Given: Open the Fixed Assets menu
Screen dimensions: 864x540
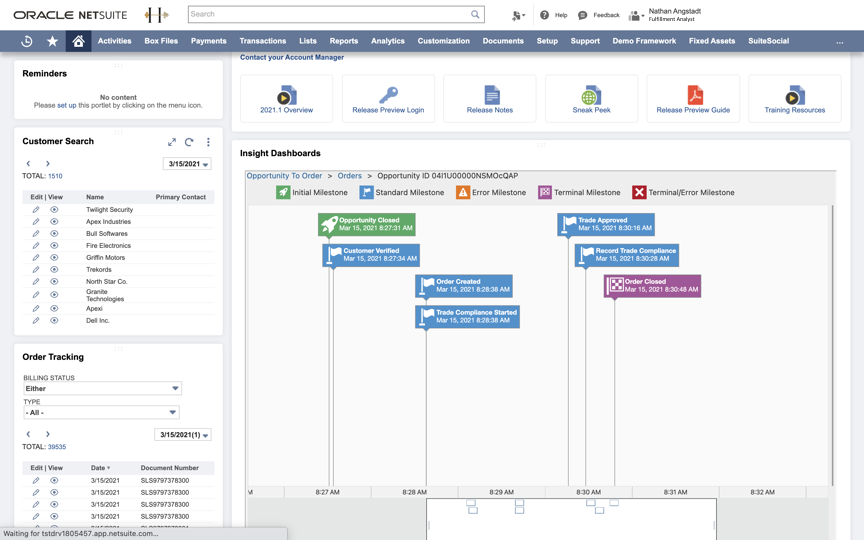Looking at the screenshot, I should tap(712, 41).
